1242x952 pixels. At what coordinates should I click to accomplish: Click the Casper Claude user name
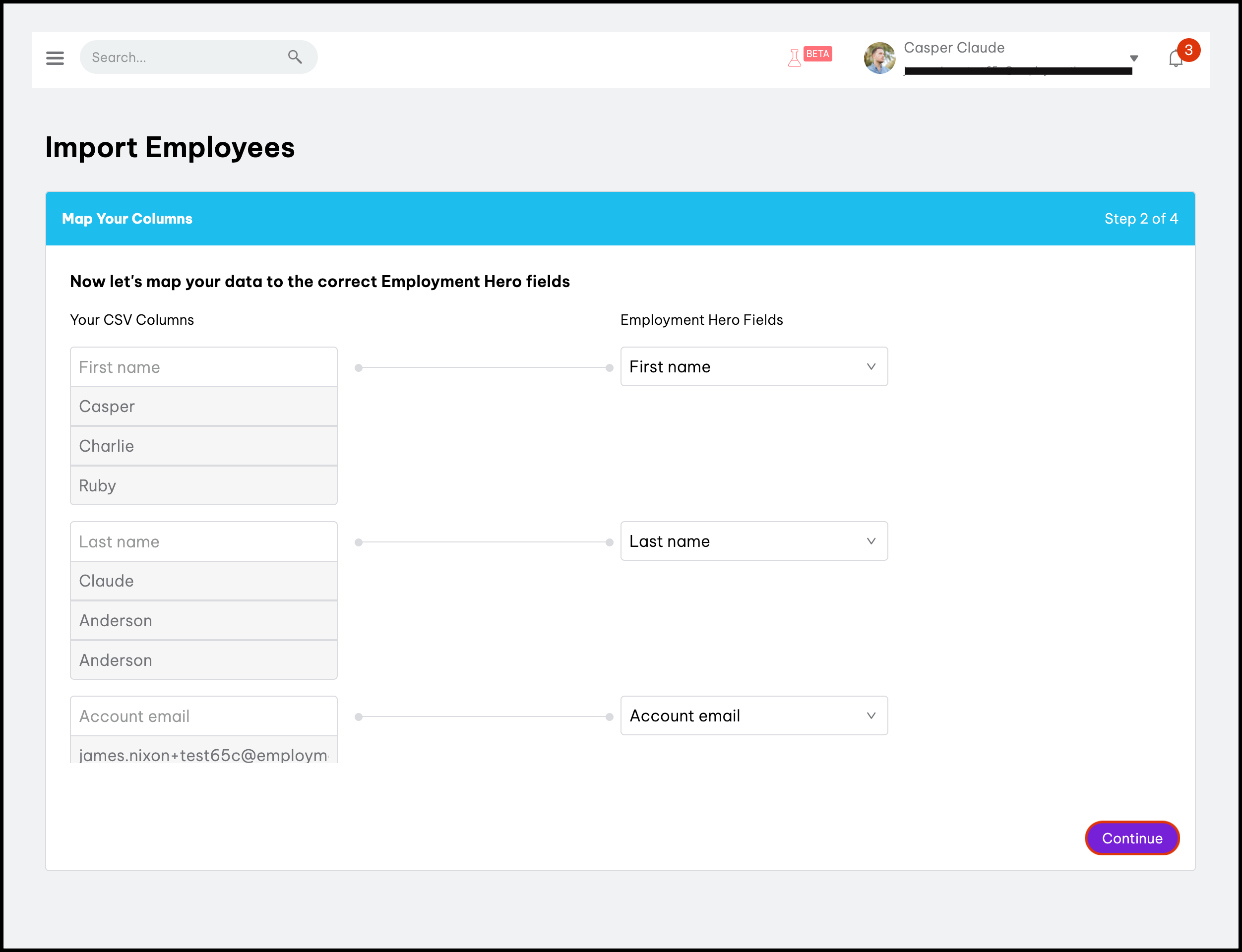[x=954, y=48]
